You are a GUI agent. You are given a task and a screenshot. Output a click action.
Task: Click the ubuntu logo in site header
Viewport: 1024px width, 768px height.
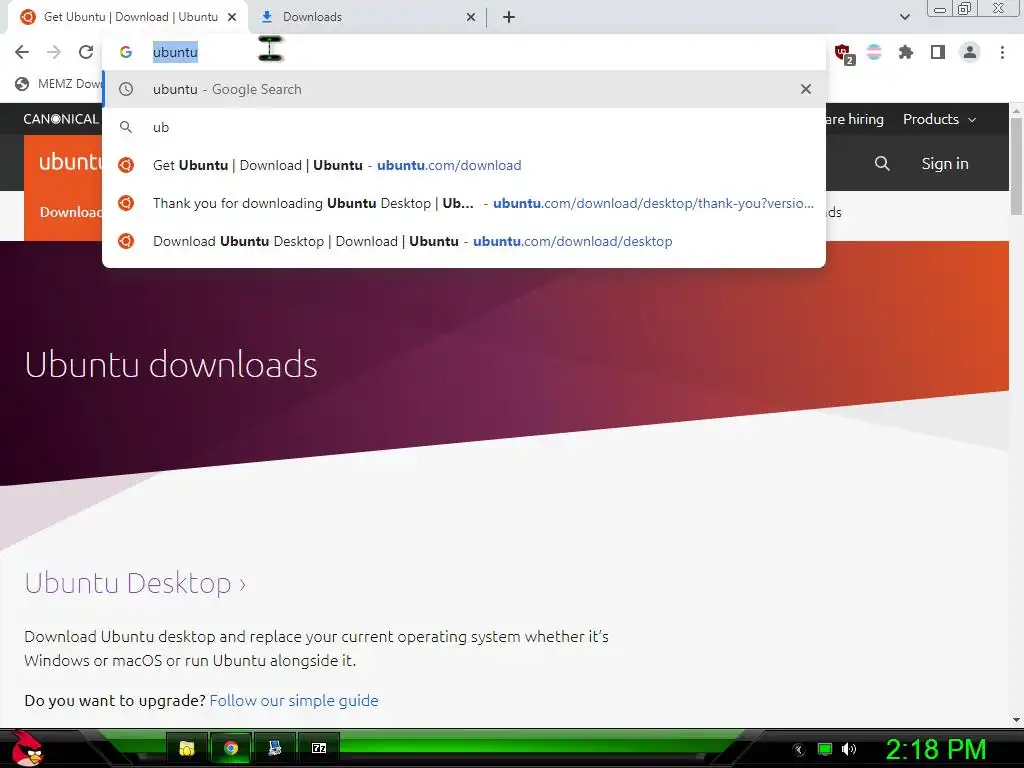click(x=71, y=161)
